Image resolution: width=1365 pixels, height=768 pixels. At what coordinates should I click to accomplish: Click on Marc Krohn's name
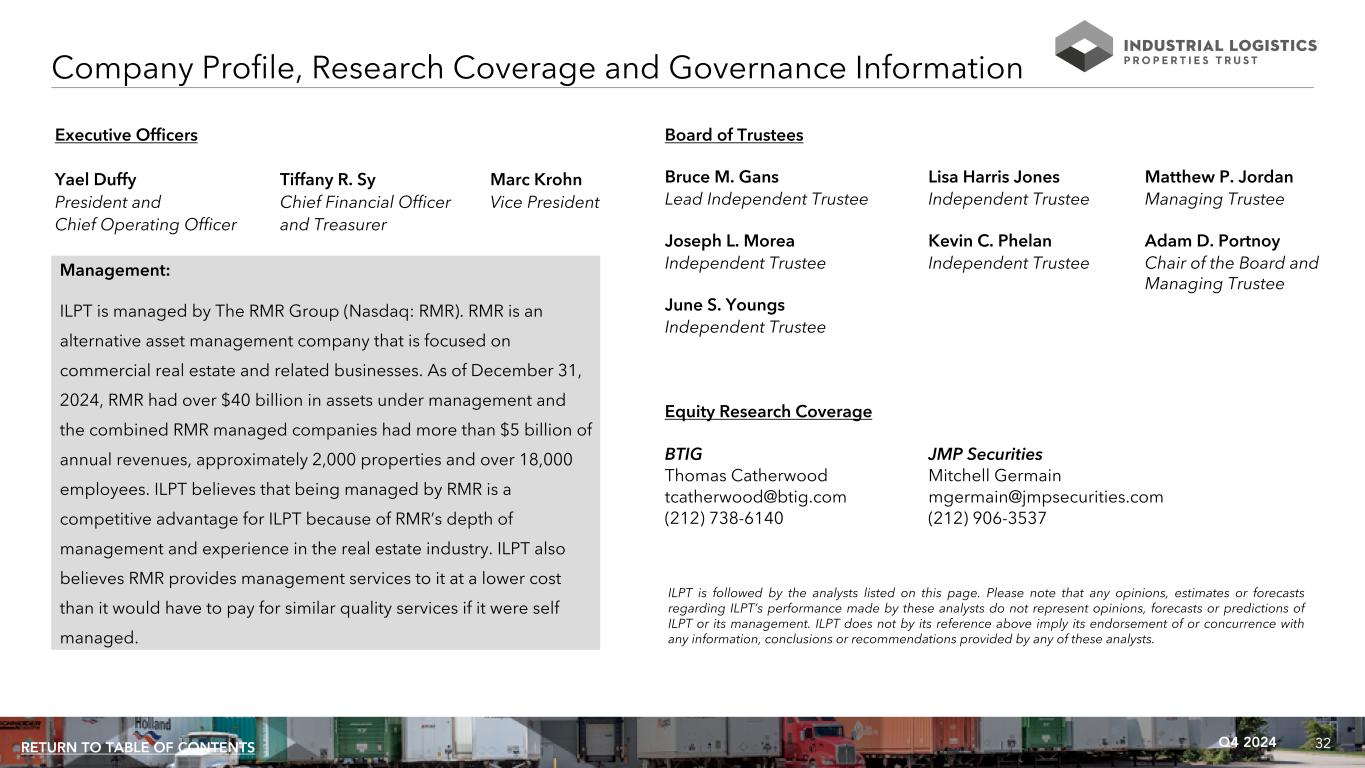(535, 180)
